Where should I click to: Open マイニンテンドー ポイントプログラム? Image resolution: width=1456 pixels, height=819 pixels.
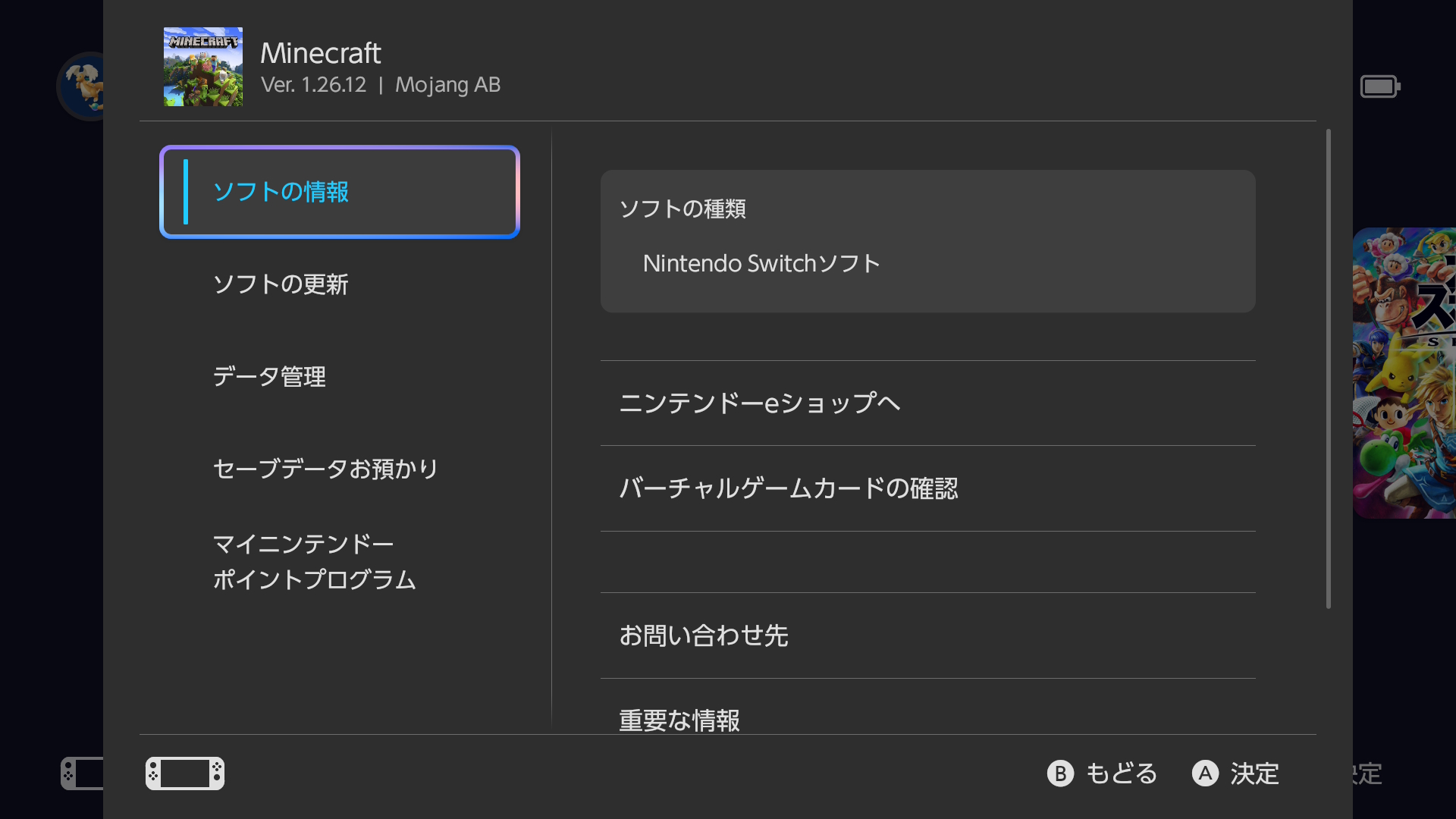pyautogui.click(x=340, y=562)
